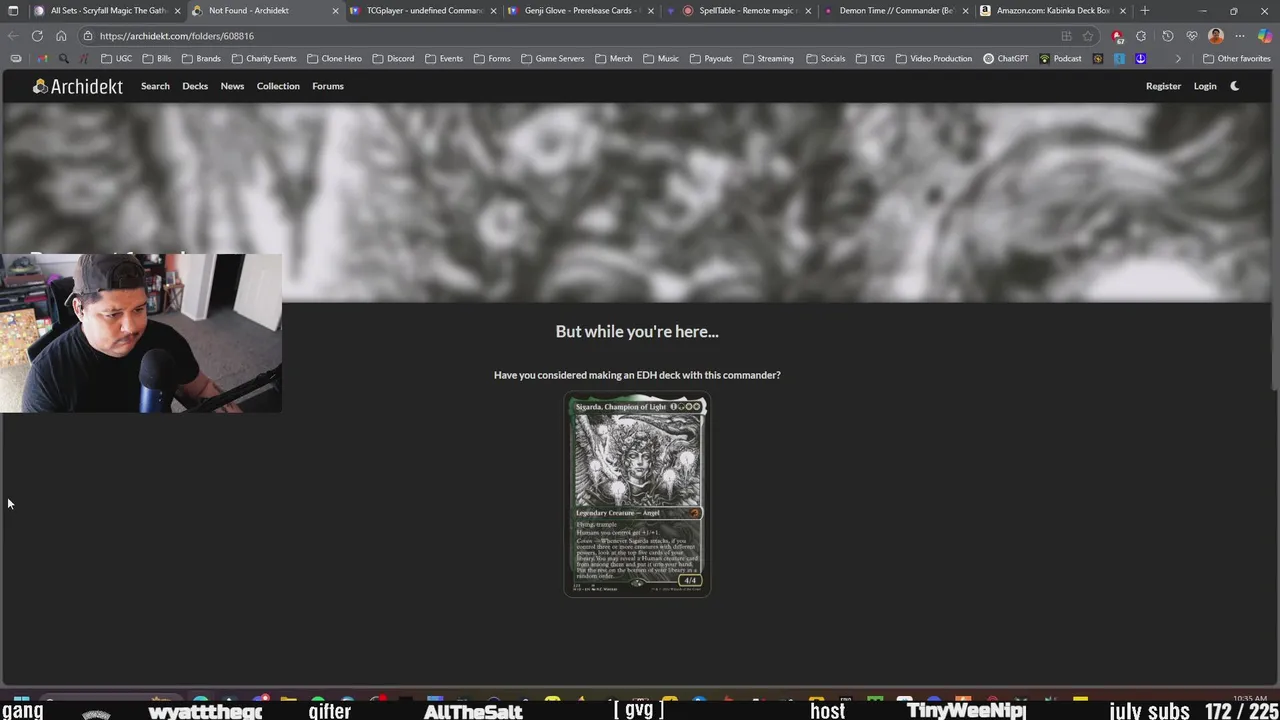
Task: Click the Login link
Action: pos(1205,86)
